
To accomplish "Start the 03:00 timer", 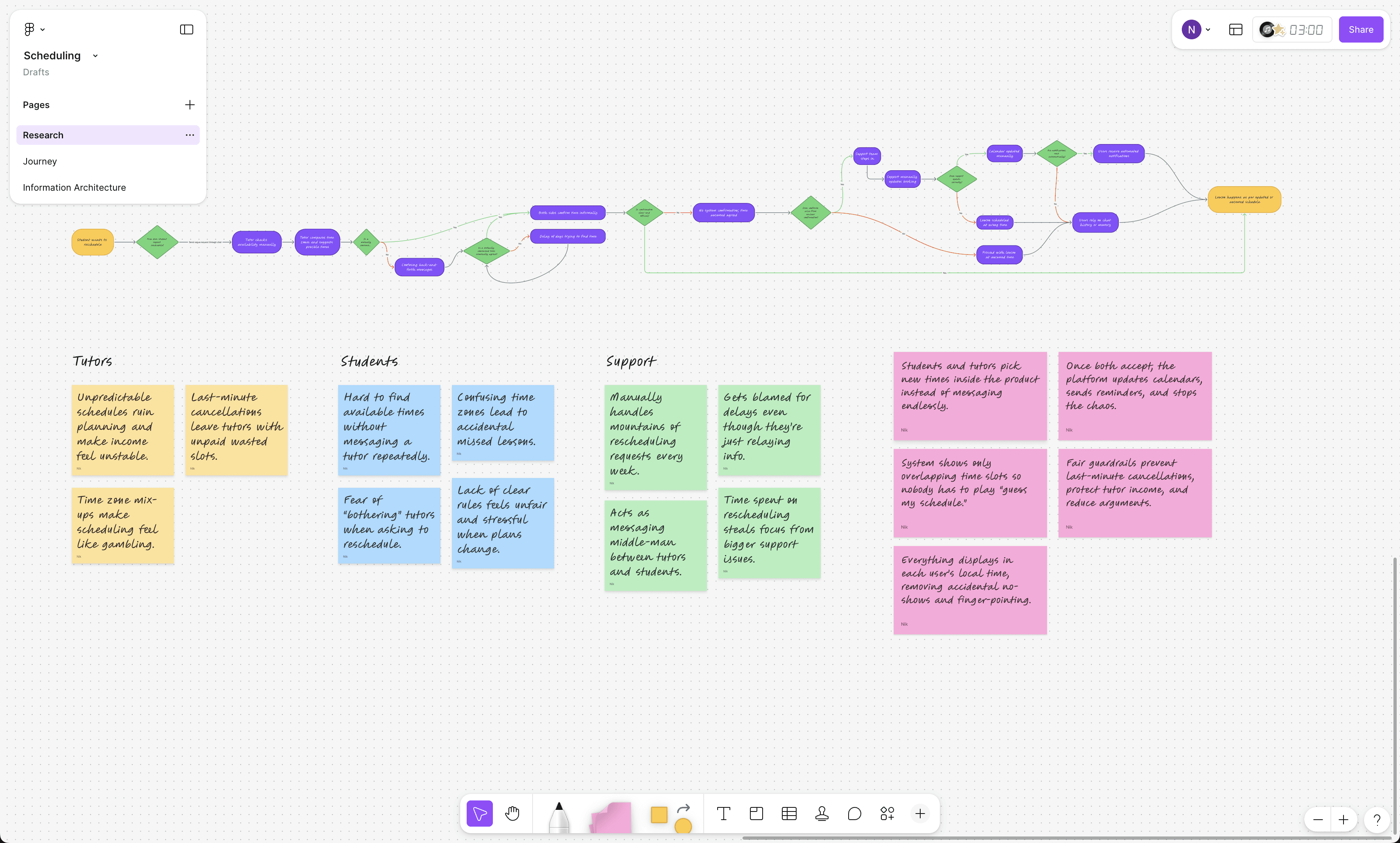I will tap(1305, 29).
